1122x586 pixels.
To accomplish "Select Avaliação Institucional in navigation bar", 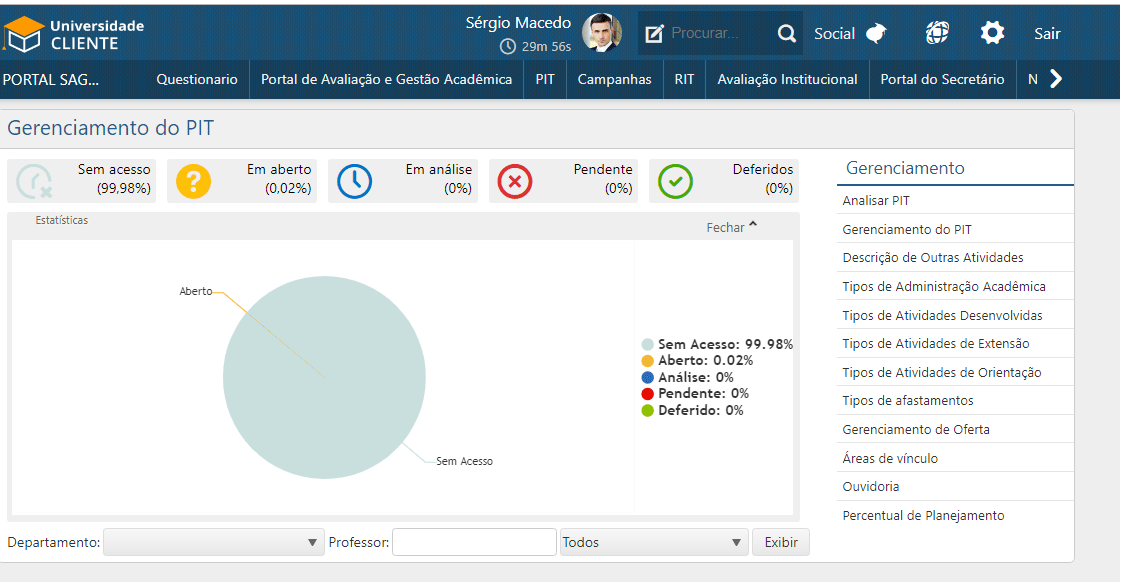I will (x=787, y=79).
